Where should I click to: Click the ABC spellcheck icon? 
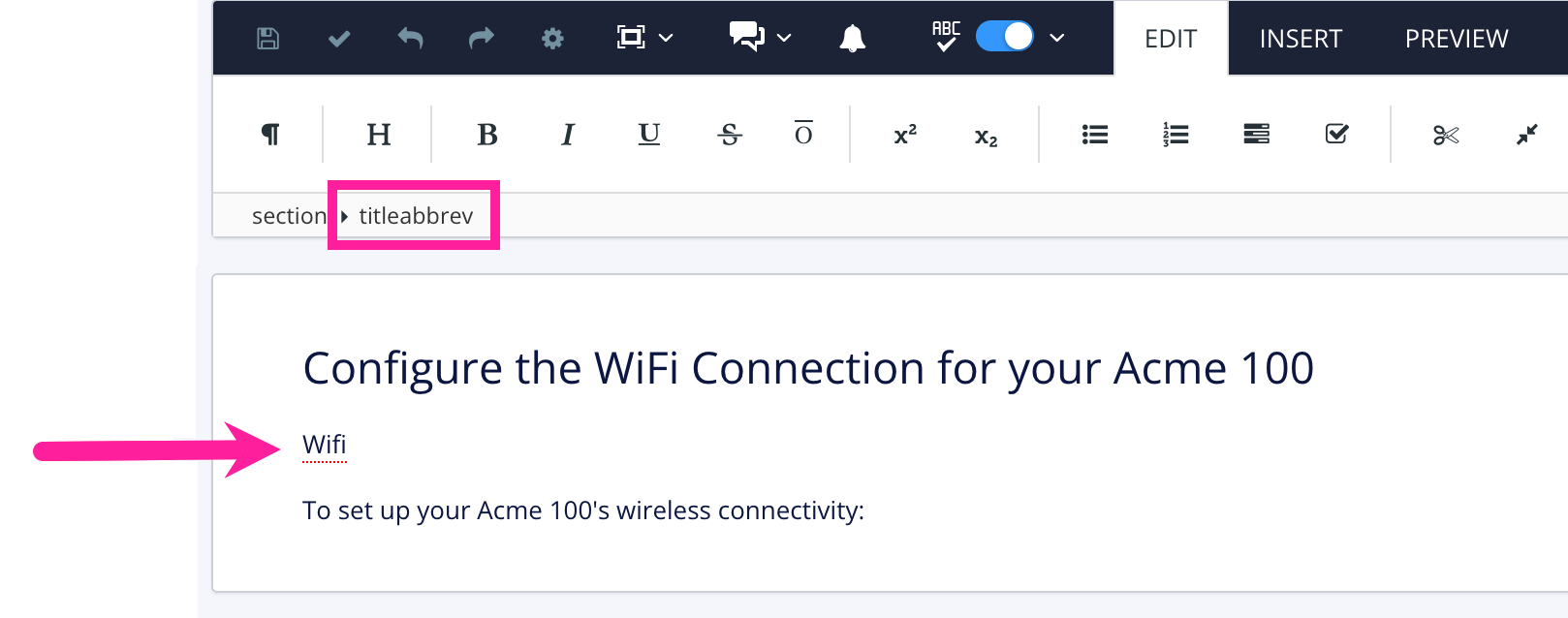coord(946,36)
